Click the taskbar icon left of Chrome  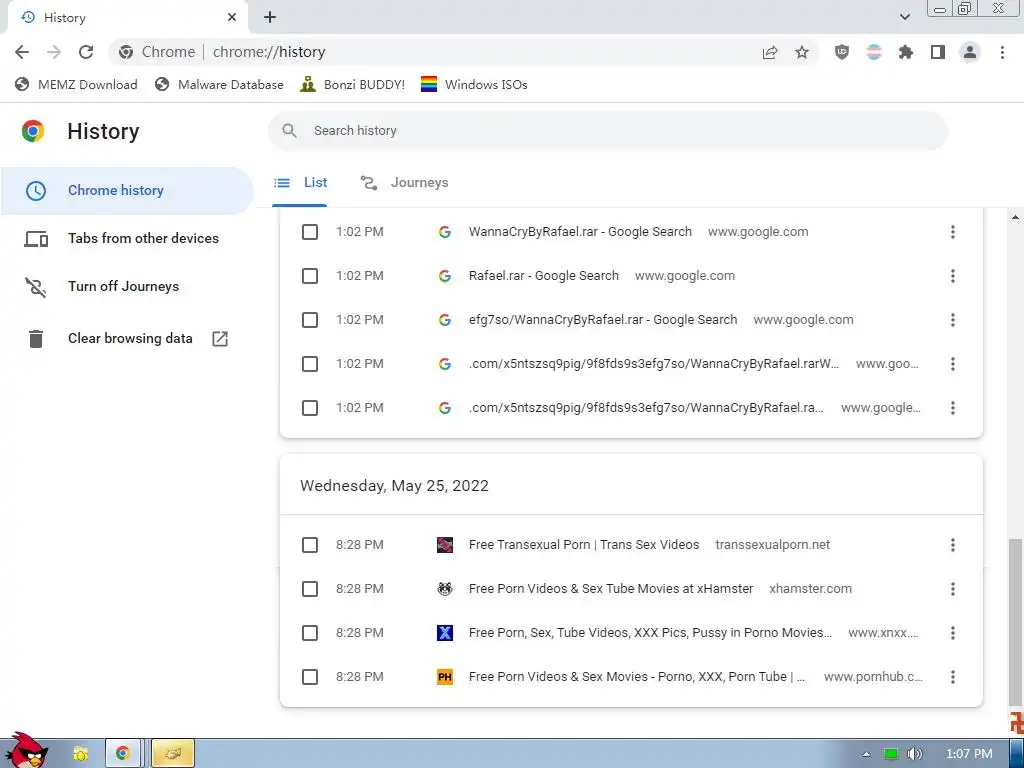(81, 754)
